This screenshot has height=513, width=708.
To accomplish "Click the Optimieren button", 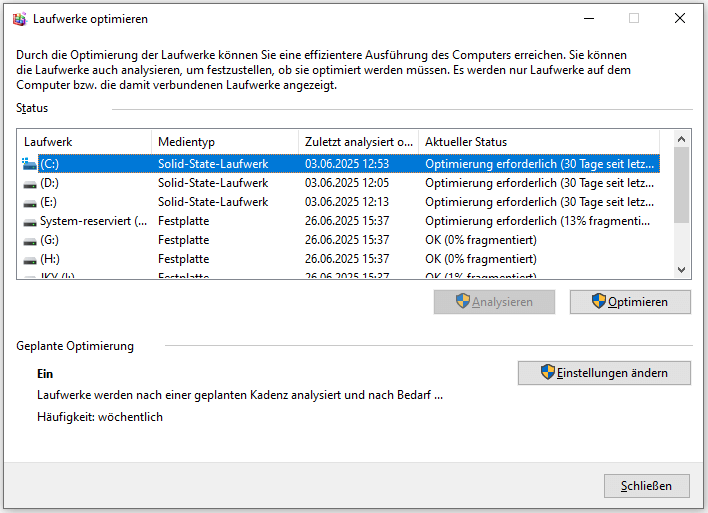I will tap(630, 302).
